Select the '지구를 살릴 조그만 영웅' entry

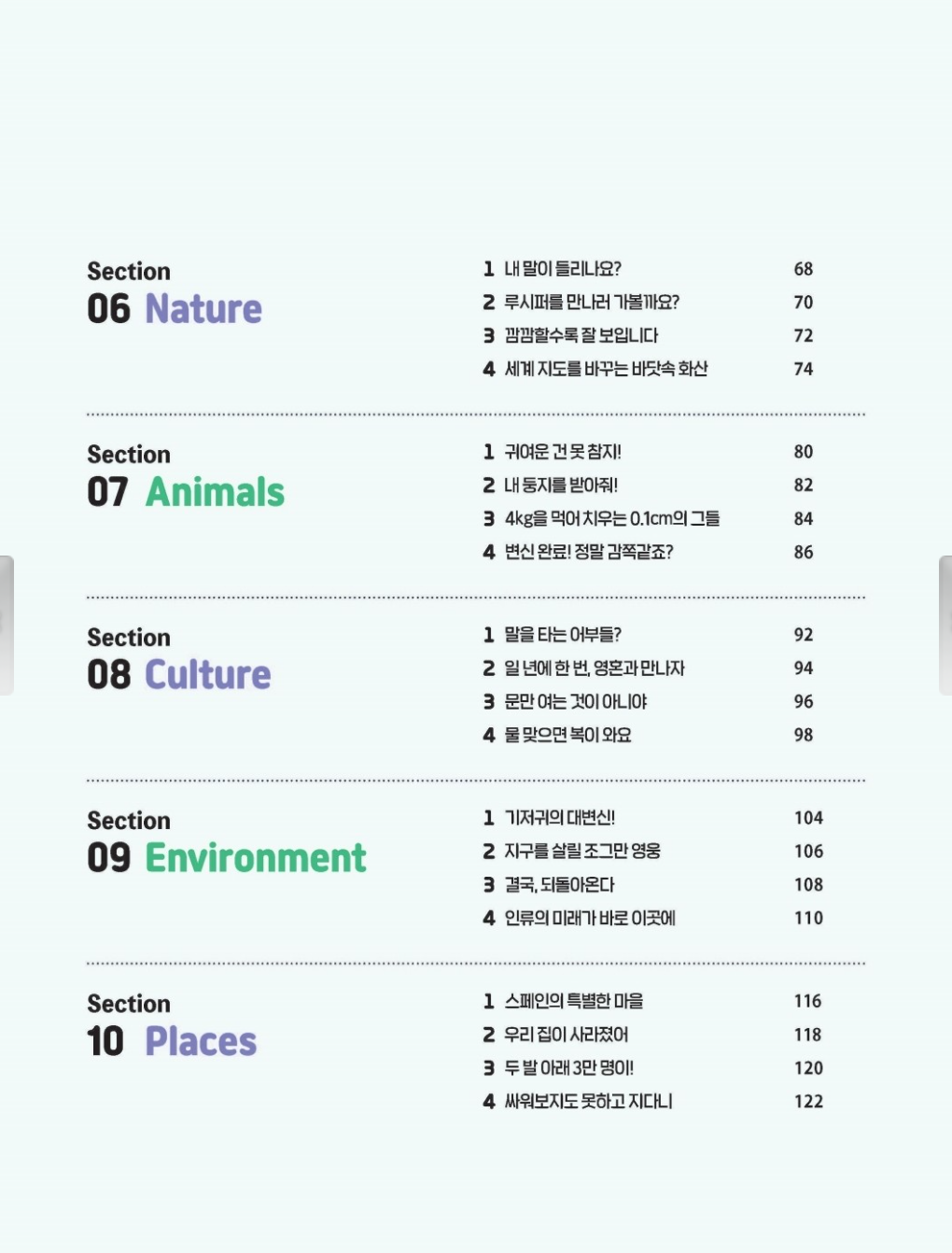coord(581,852)
